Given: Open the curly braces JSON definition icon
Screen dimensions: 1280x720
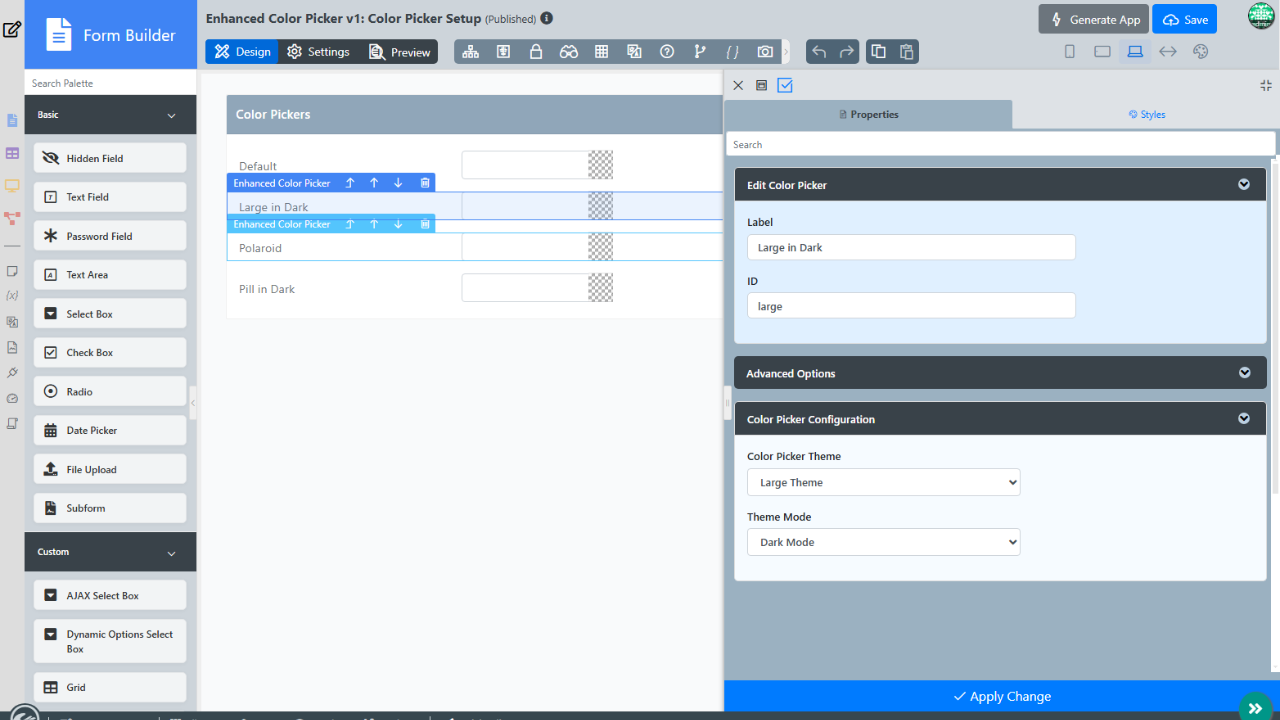Looking at the screenshot, I should (x=732, y=52).
